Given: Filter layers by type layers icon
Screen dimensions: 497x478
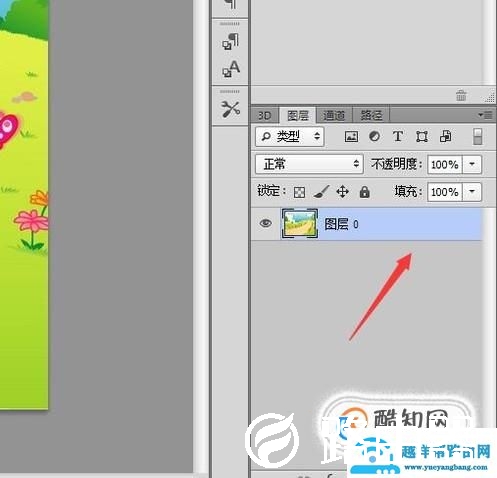Looking at the screenshot, I should [x=398, y=136].
